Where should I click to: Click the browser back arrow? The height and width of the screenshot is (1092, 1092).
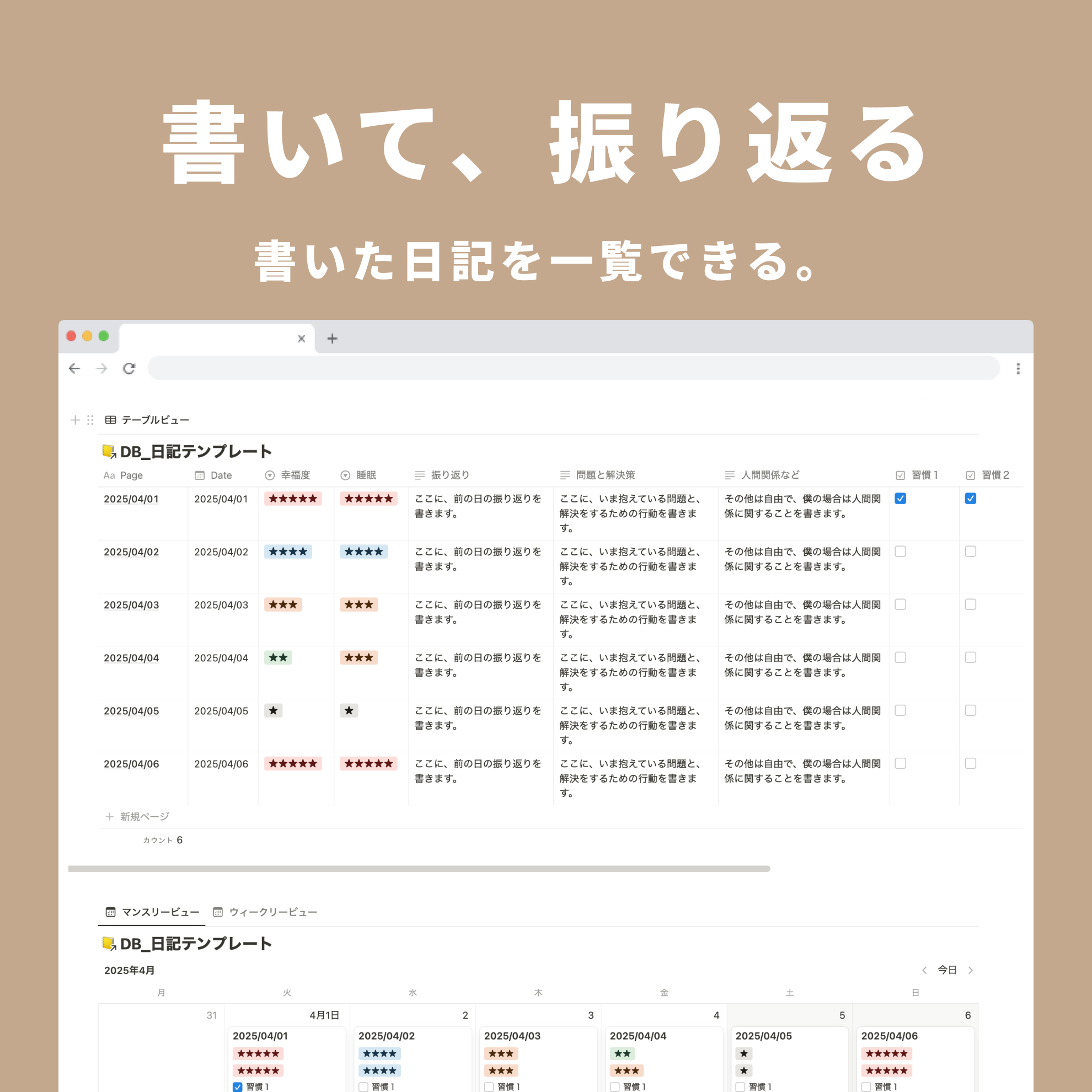[74, 368]
